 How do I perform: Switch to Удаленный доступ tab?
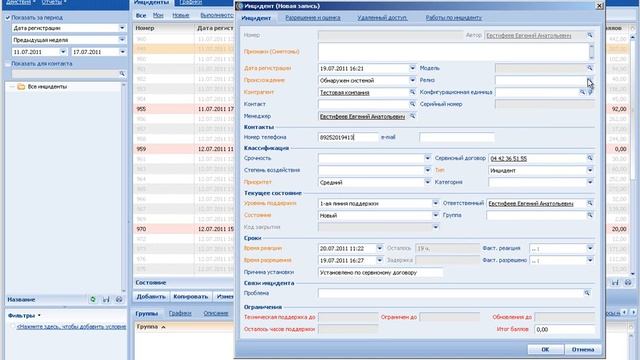click(x=382, y=18)
